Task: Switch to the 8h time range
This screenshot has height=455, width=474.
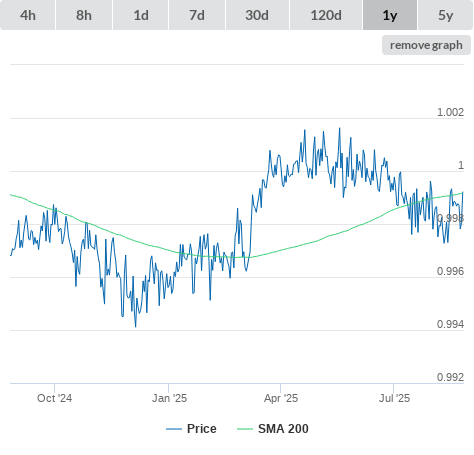Action: coord(84,15)
